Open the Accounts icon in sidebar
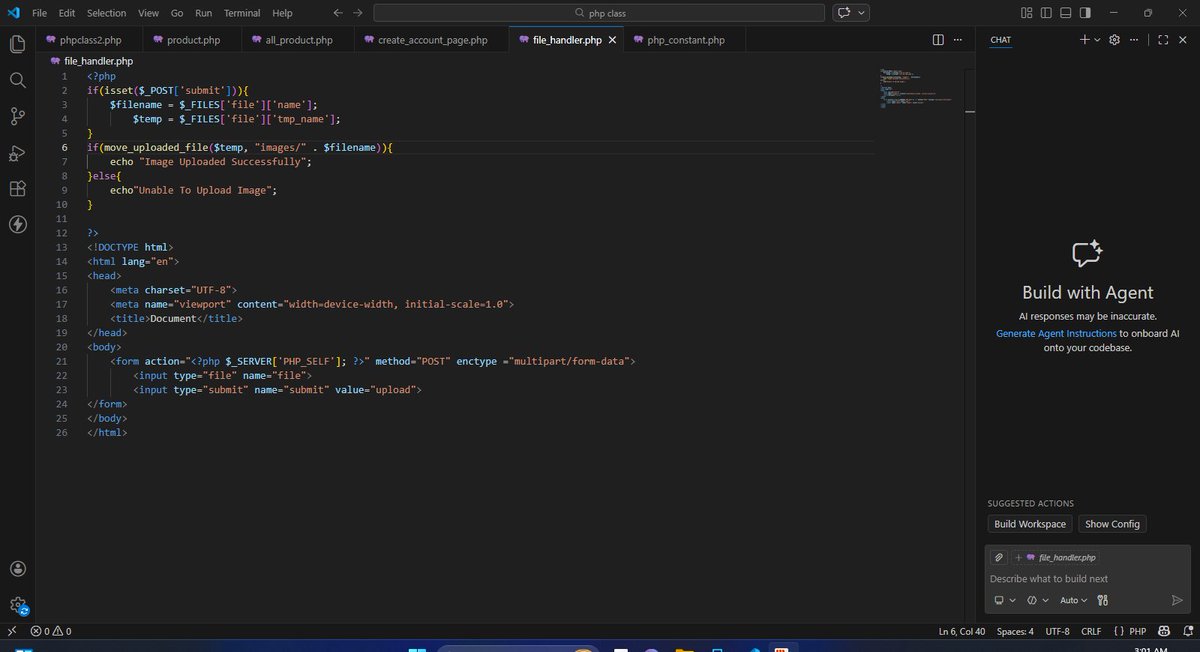 [17, 568]
